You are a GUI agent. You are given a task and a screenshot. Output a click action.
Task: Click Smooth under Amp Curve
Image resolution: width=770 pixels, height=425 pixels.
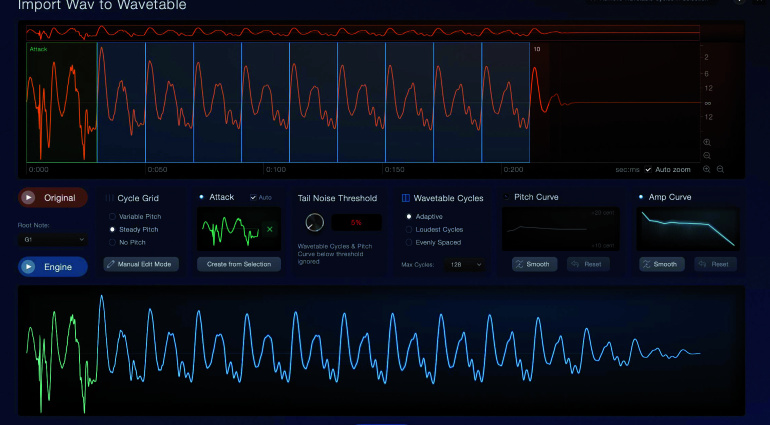(659, 264)
